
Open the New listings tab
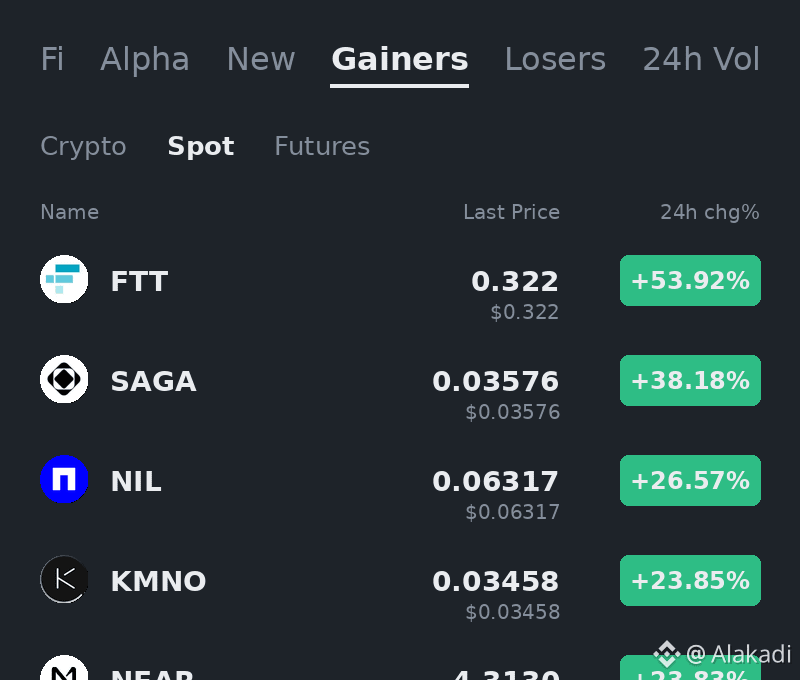[261, 59]
